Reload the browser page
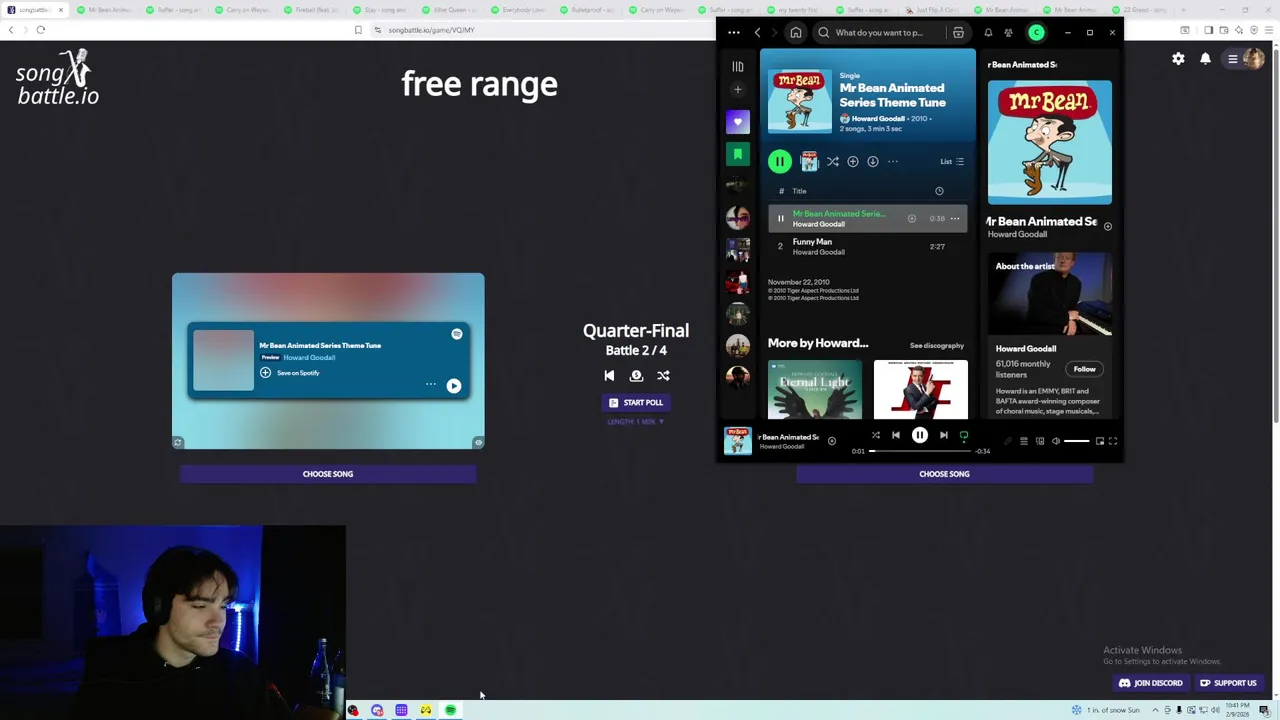This screenshot has width=1280, height=720. coord(41,30)
